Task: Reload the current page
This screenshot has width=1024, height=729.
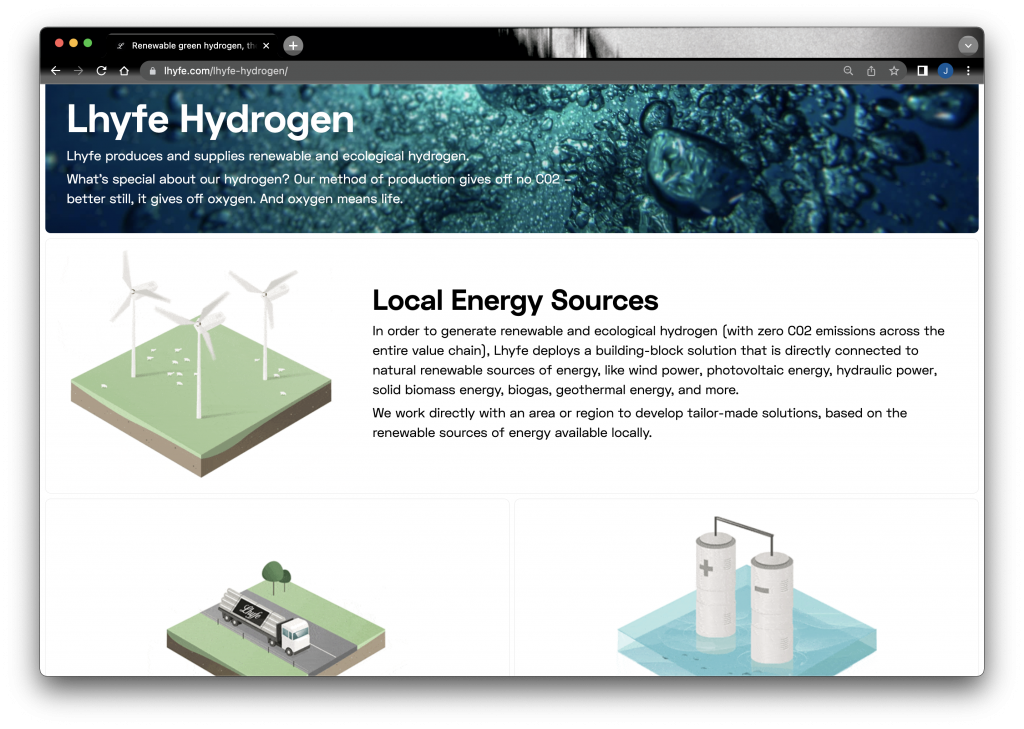Action: pyautogui.click(x=103, y=70)
